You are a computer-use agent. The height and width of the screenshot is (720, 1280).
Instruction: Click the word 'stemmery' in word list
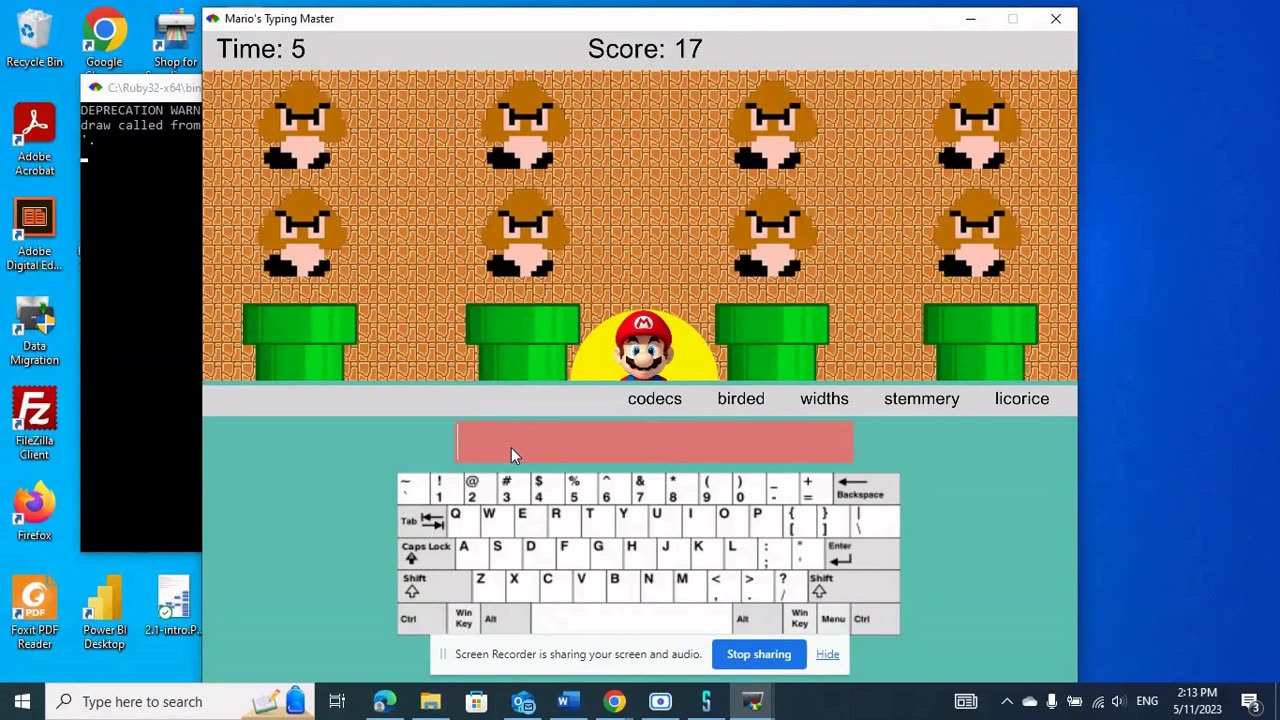pos(922,398)
